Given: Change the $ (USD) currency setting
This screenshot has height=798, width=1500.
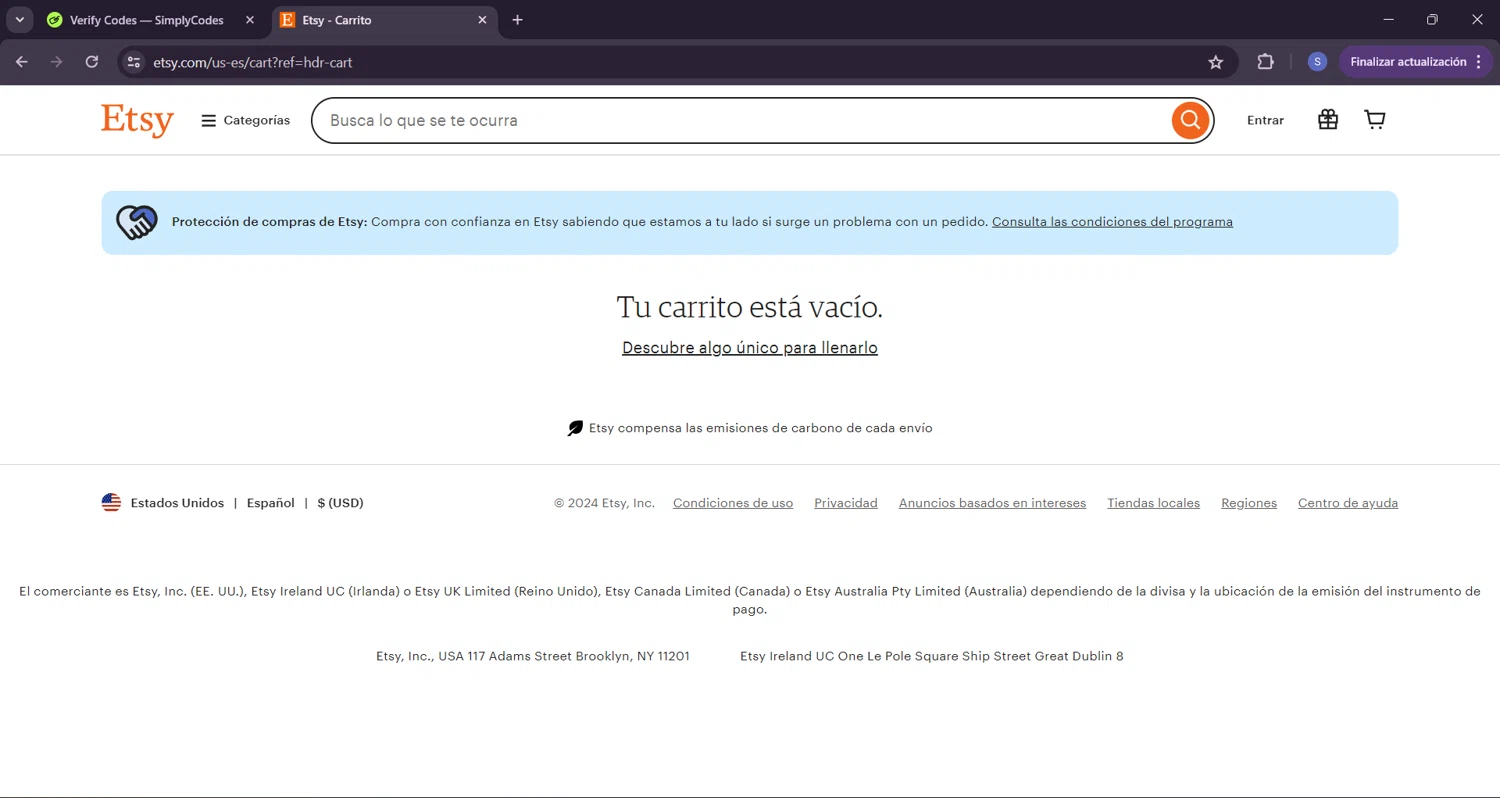Looking at the screenshot, I should click(340, 503).
